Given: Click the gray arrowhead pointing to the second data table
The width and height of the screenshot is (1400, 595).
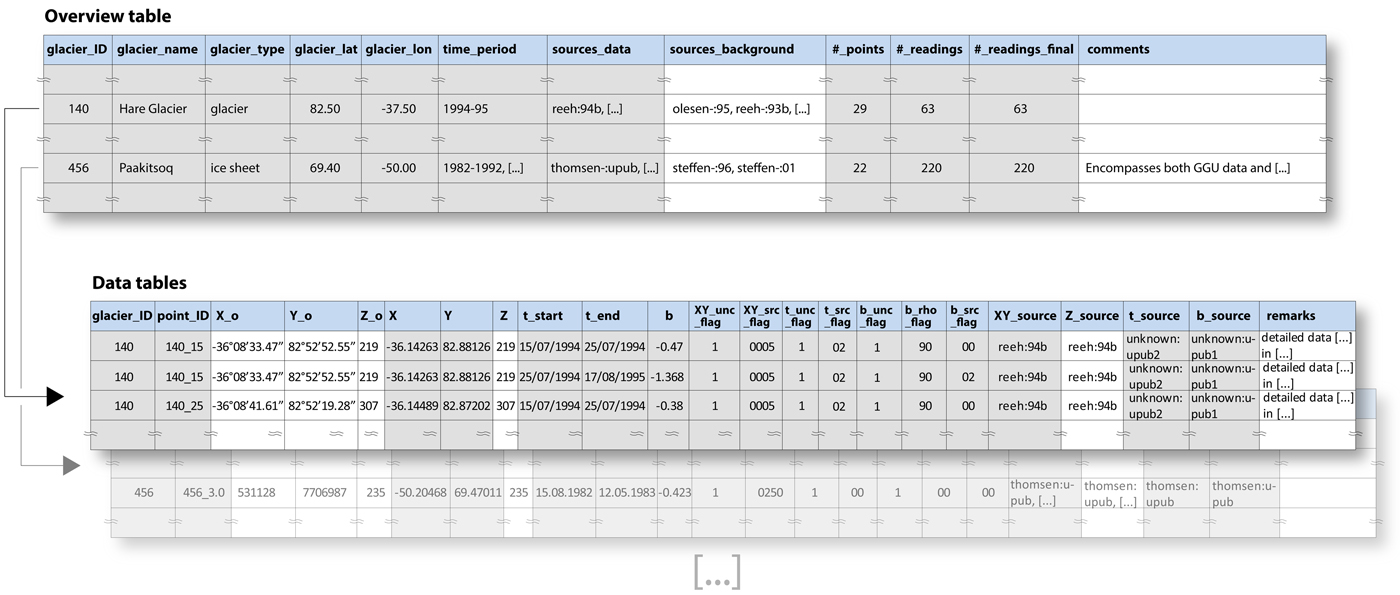Looking at the screenshot, I should pos(69,465).
